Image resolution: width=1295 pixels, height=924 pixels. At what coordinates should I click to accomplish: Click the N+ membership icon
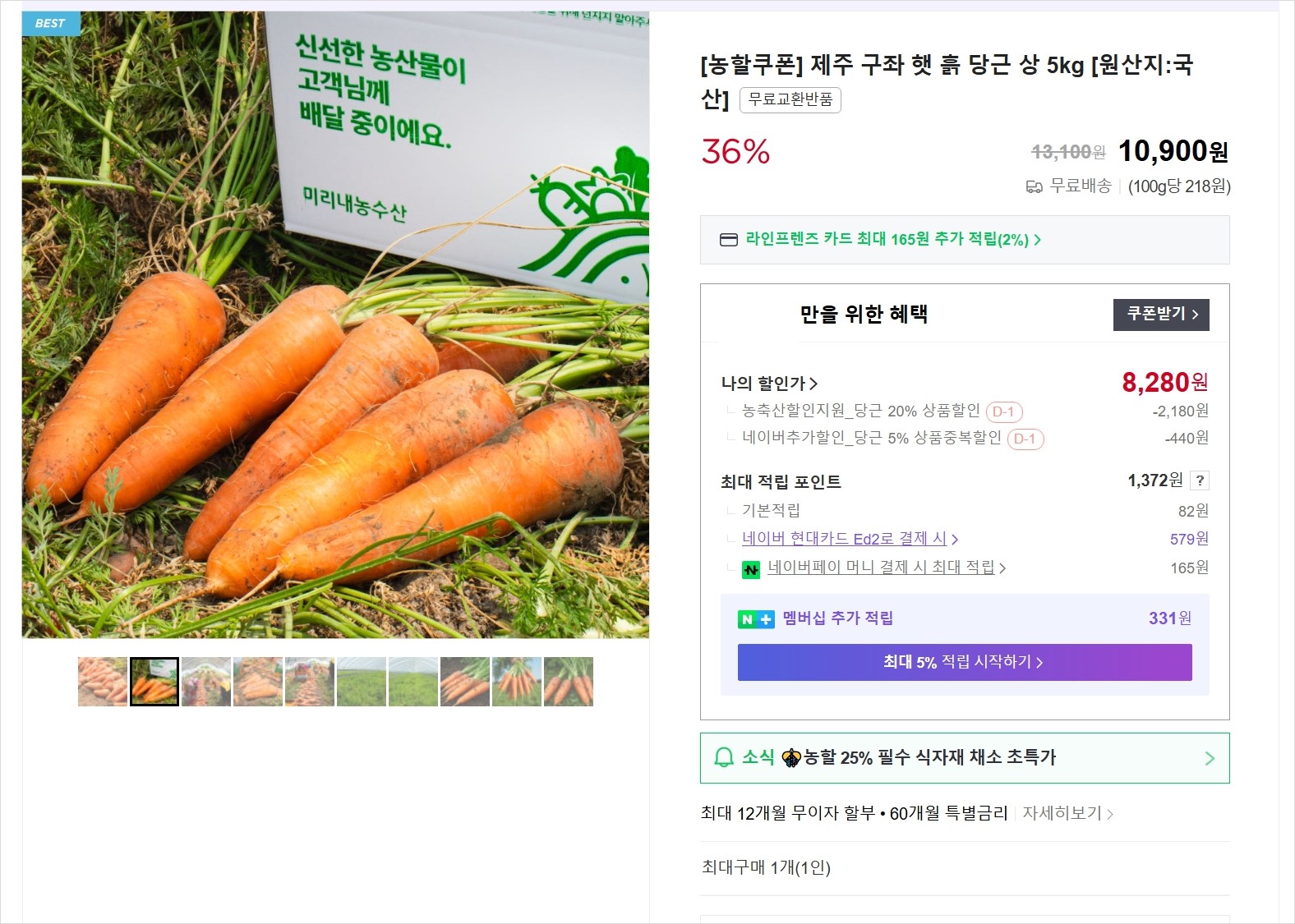pyautogui.click(x=755, y=619)
